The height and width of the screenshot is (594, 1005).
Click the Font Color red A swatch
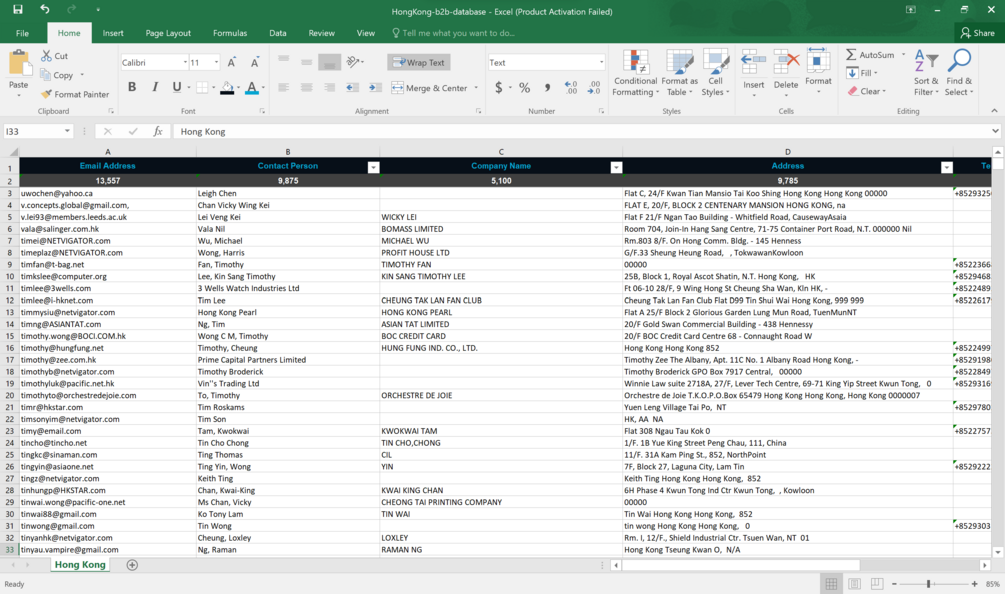coord(252,88)
